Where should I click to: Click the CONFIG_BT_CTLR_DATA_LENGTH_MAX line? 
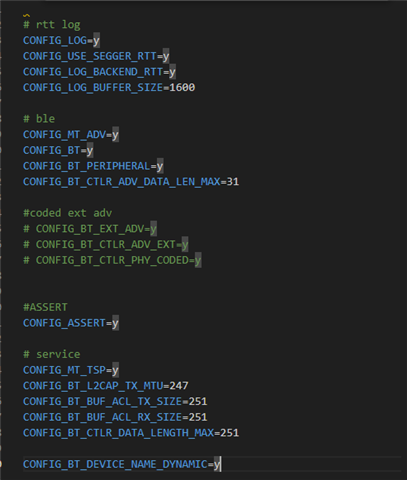coord(131,433)
